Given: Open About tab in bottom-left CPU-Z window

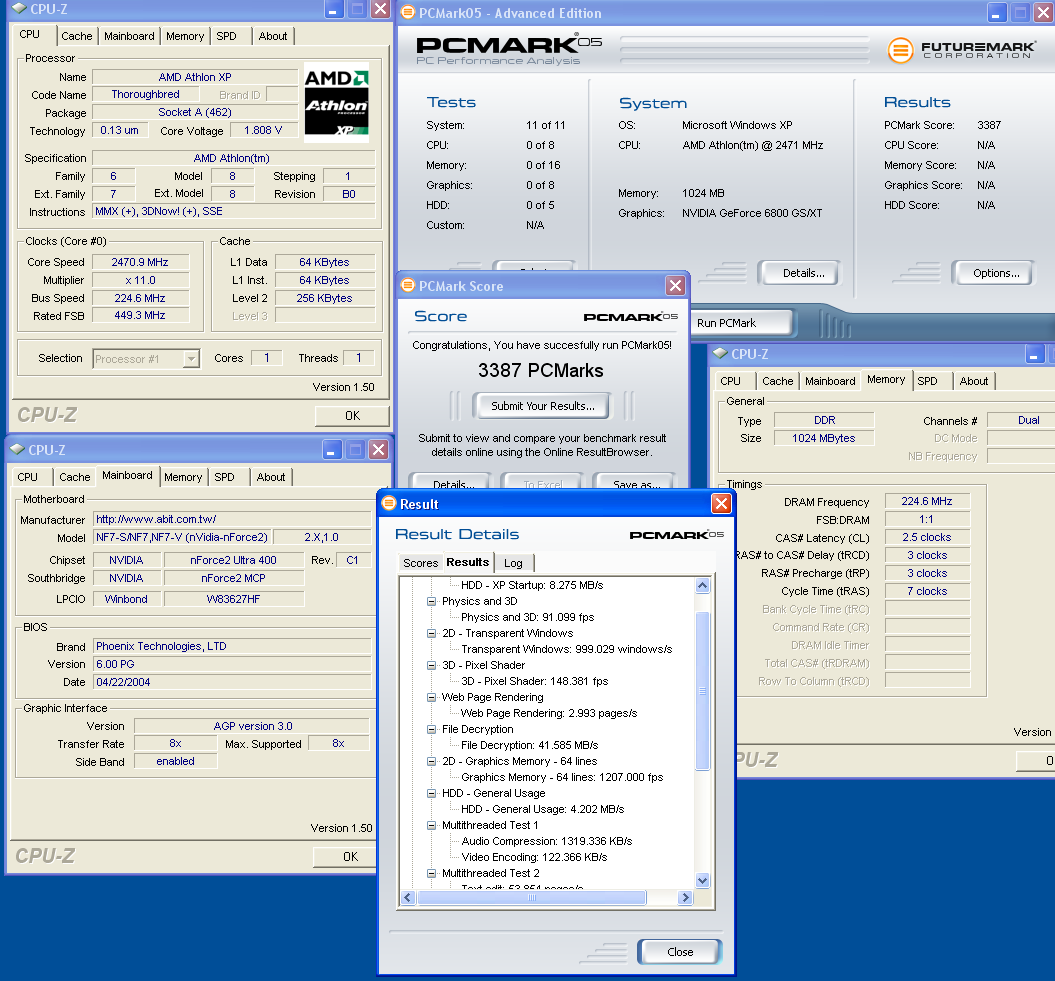Looking at the screenshot, I should tap(270, 477).
